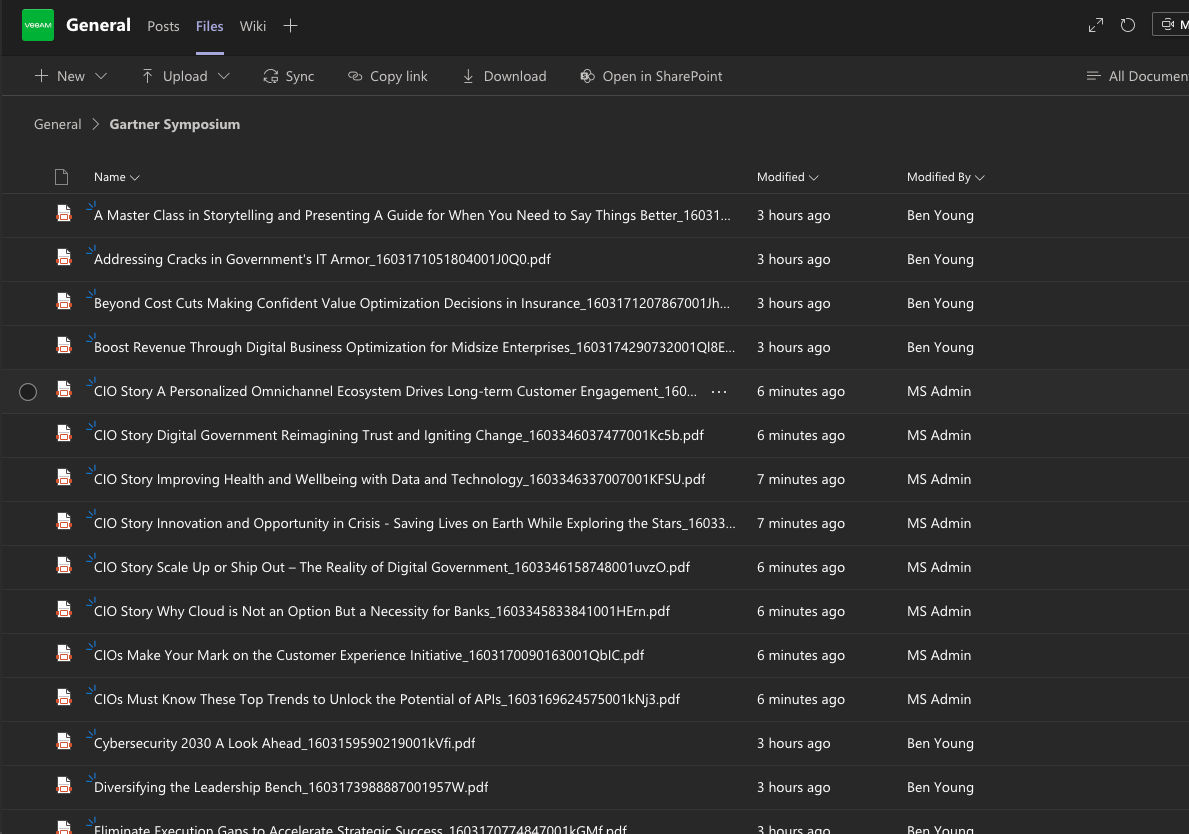The height and width of the screenshot is (834, 1189).
Task: Switch to the Files tab
Action: 209,27
